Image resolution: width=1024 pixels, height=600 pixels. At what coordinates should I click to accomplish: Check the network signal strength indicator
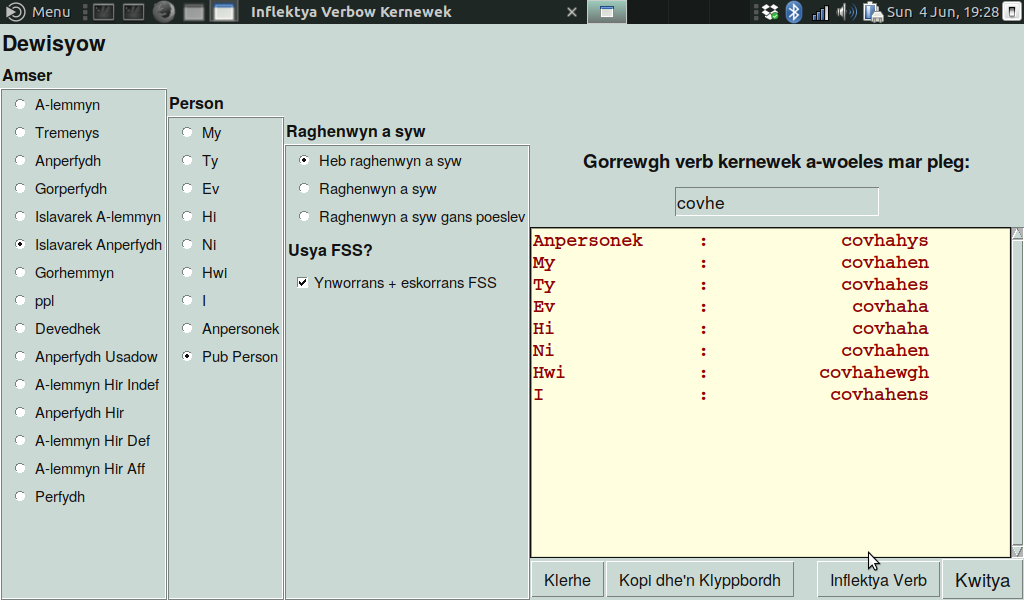820,12
